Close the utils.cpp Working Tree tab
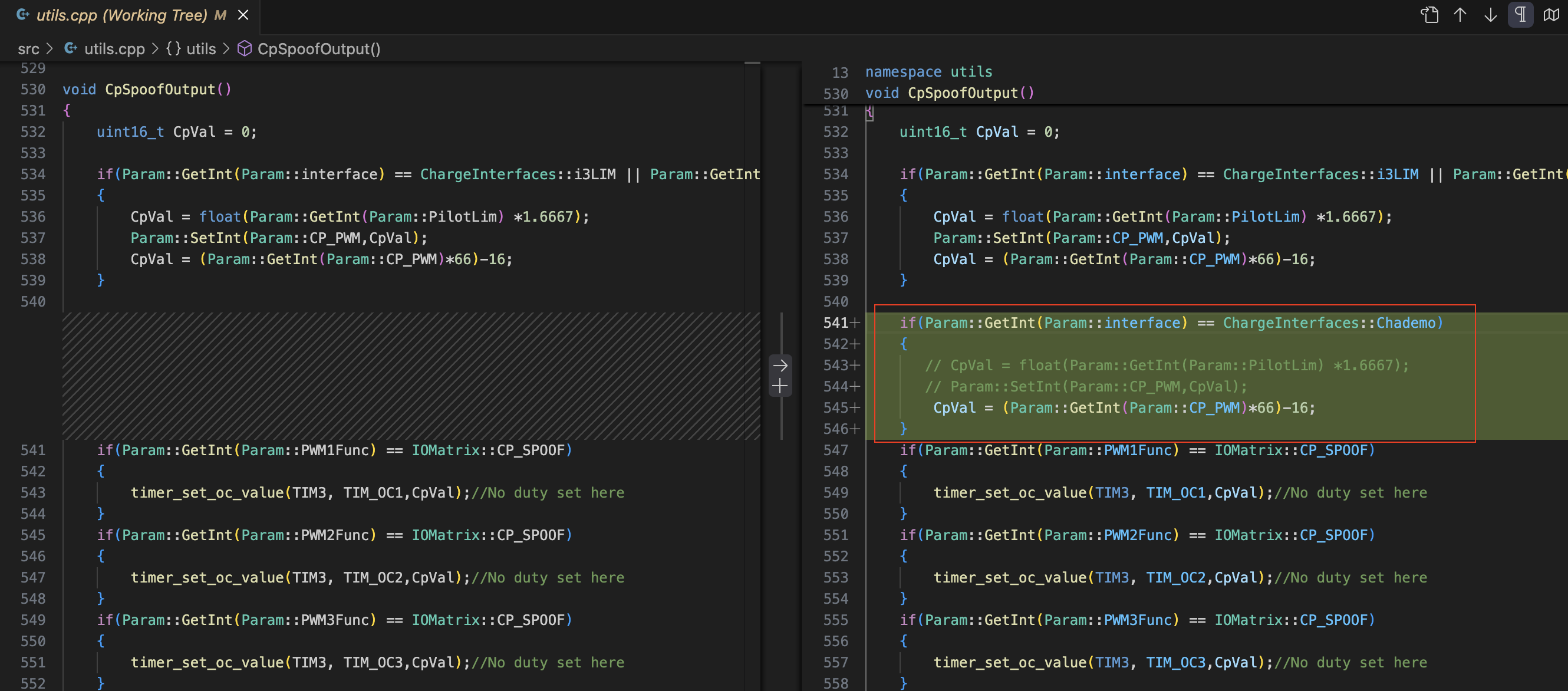Viewport: 1568px width, 691px height. [x=243, y=15]
